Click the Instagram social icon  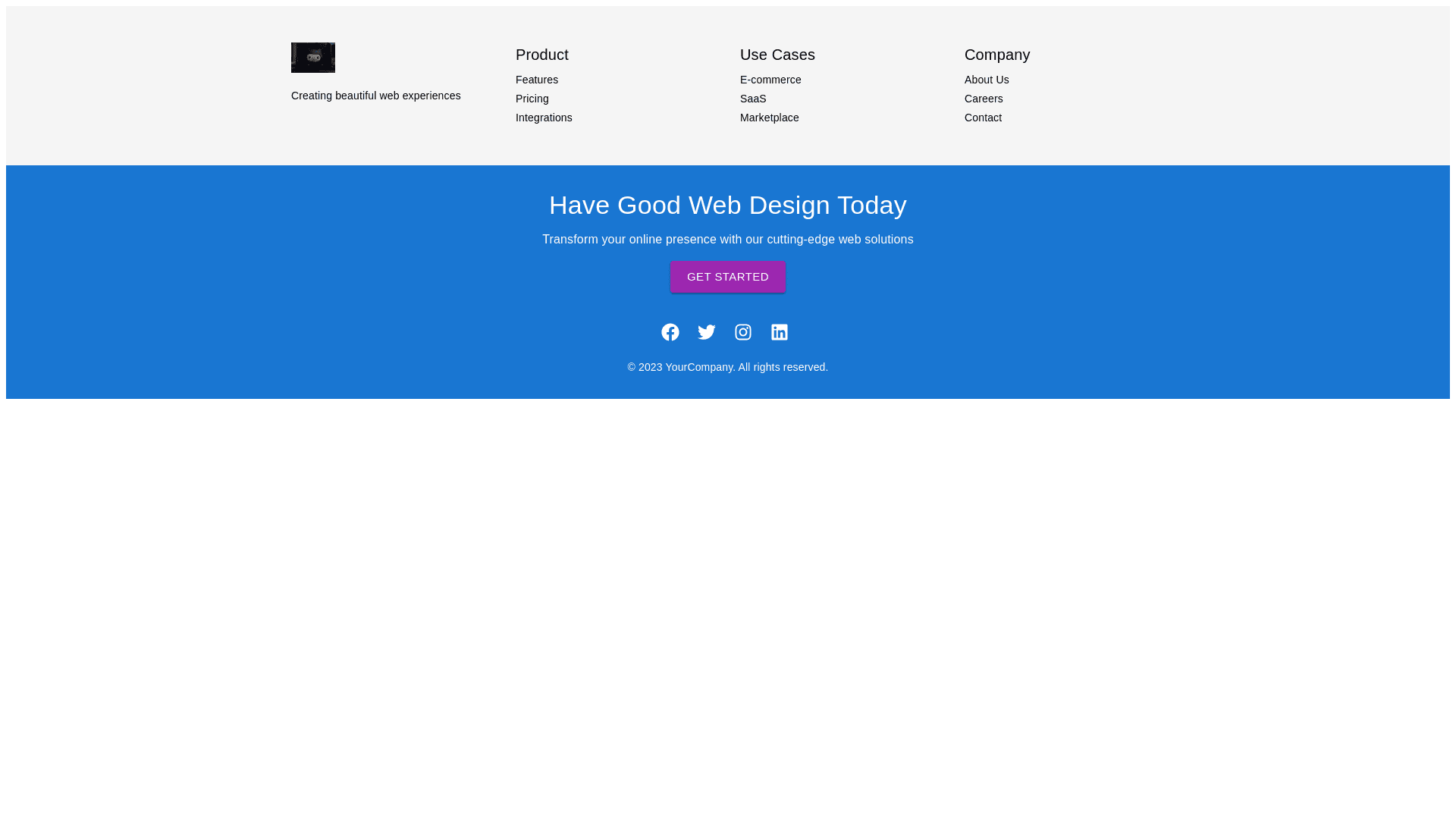click(743, 332)
